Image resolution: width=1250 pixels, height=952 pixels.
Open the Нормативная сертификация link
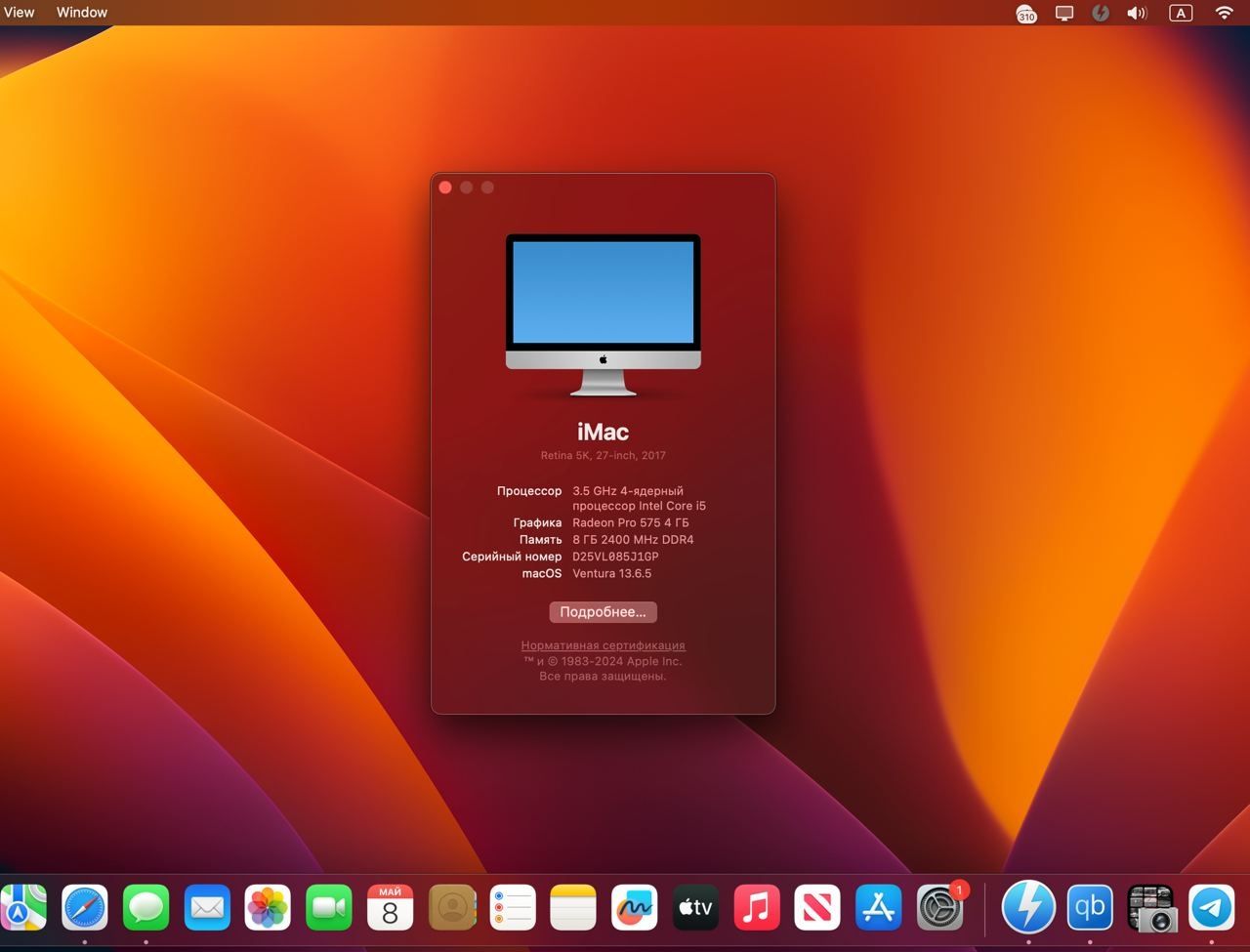point(603,645)
